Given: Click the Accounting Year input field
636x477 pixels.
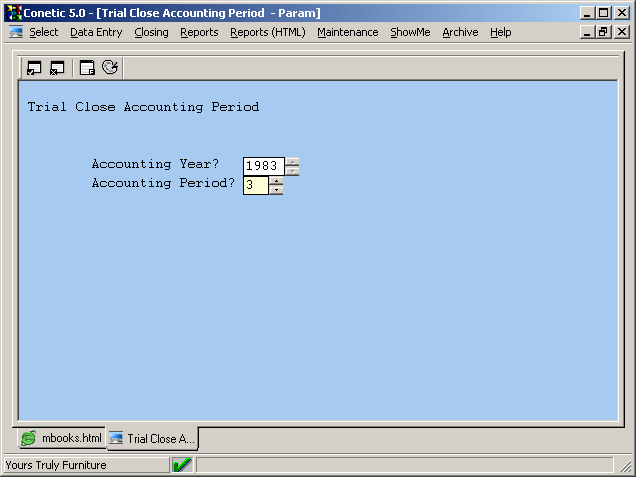Looking at the screenshot, I should pyautogui.click(x=263, y=166).
